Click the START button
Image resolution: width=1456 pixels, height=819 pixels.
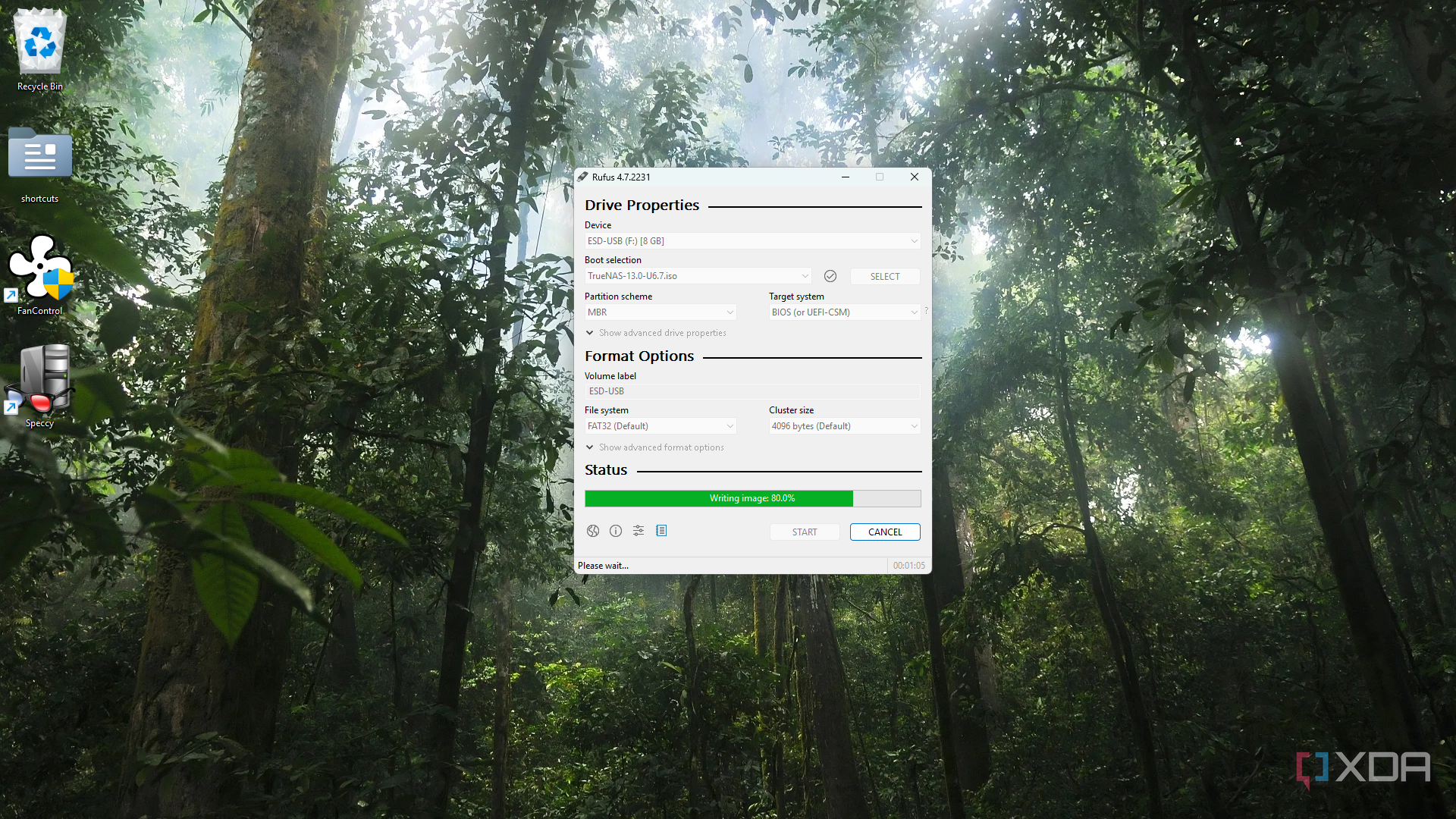tap(805, 532)
